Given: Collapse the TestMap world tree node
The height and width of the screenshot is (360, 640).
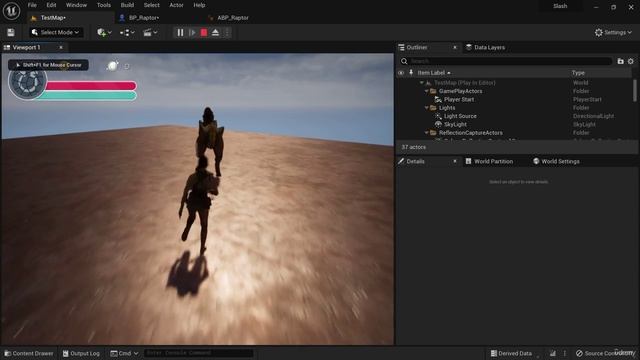Looking at the screenshot, I should tap(422, 83).
